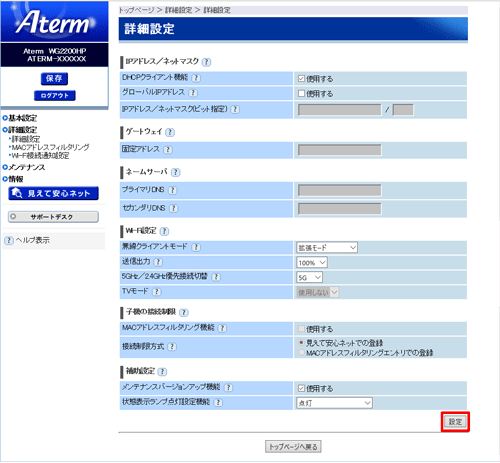Select MACアドレスフィルタリング submenu item
Screen dimensions: 500x463
pos(50,147)
